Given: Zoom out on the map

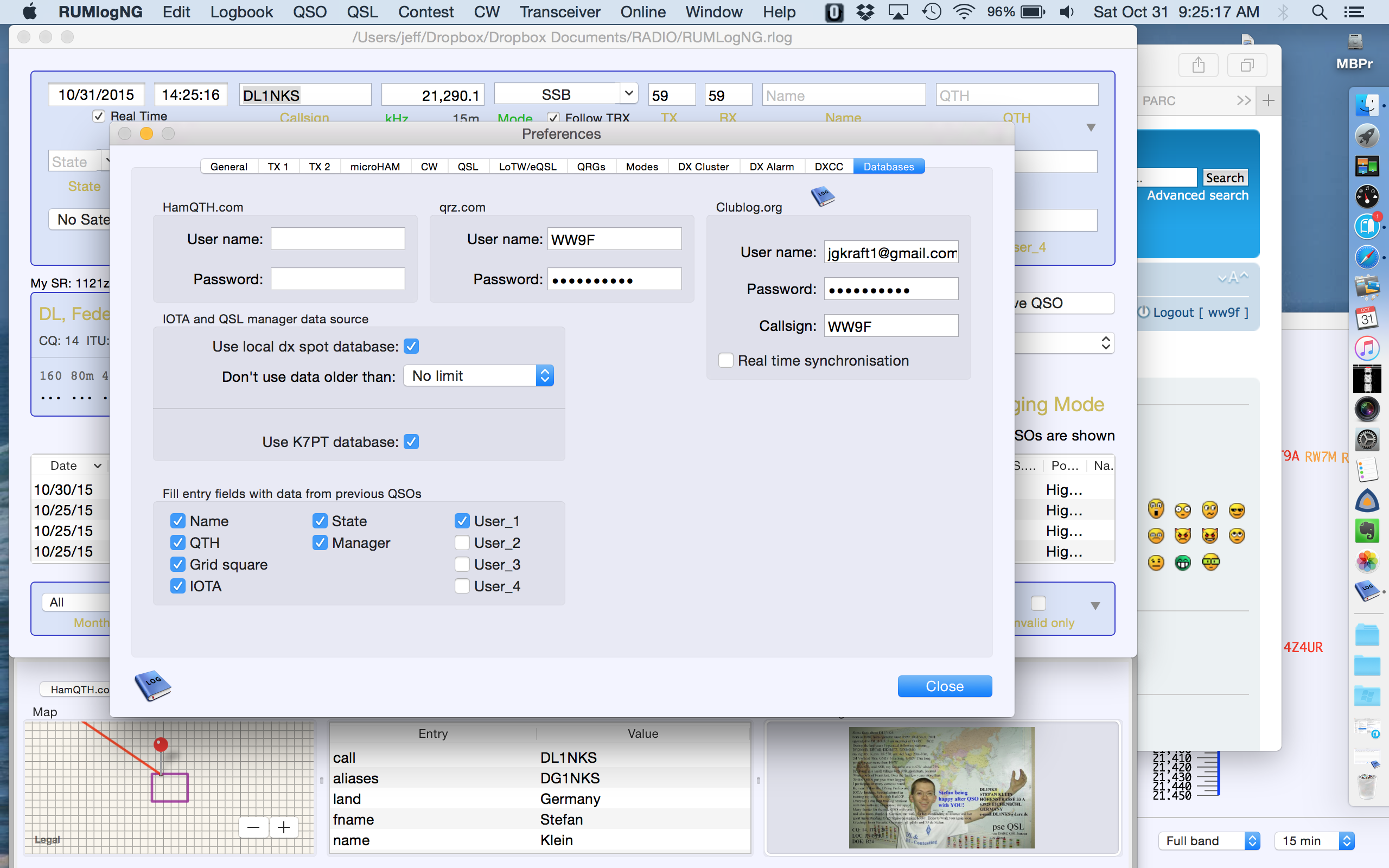Looking at the screenshot, I should point(253,827).
